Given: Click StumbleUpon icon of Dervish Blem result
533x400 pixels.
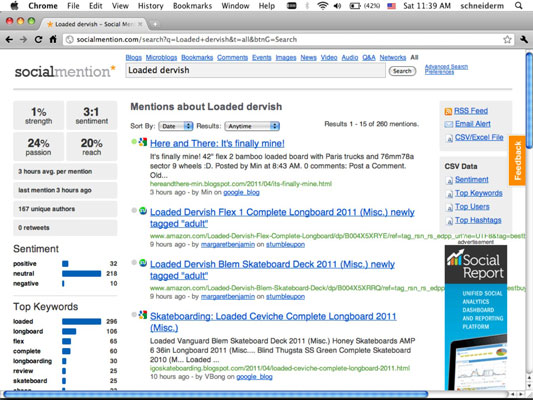Looking at the screenshot, I should [143, 263].
